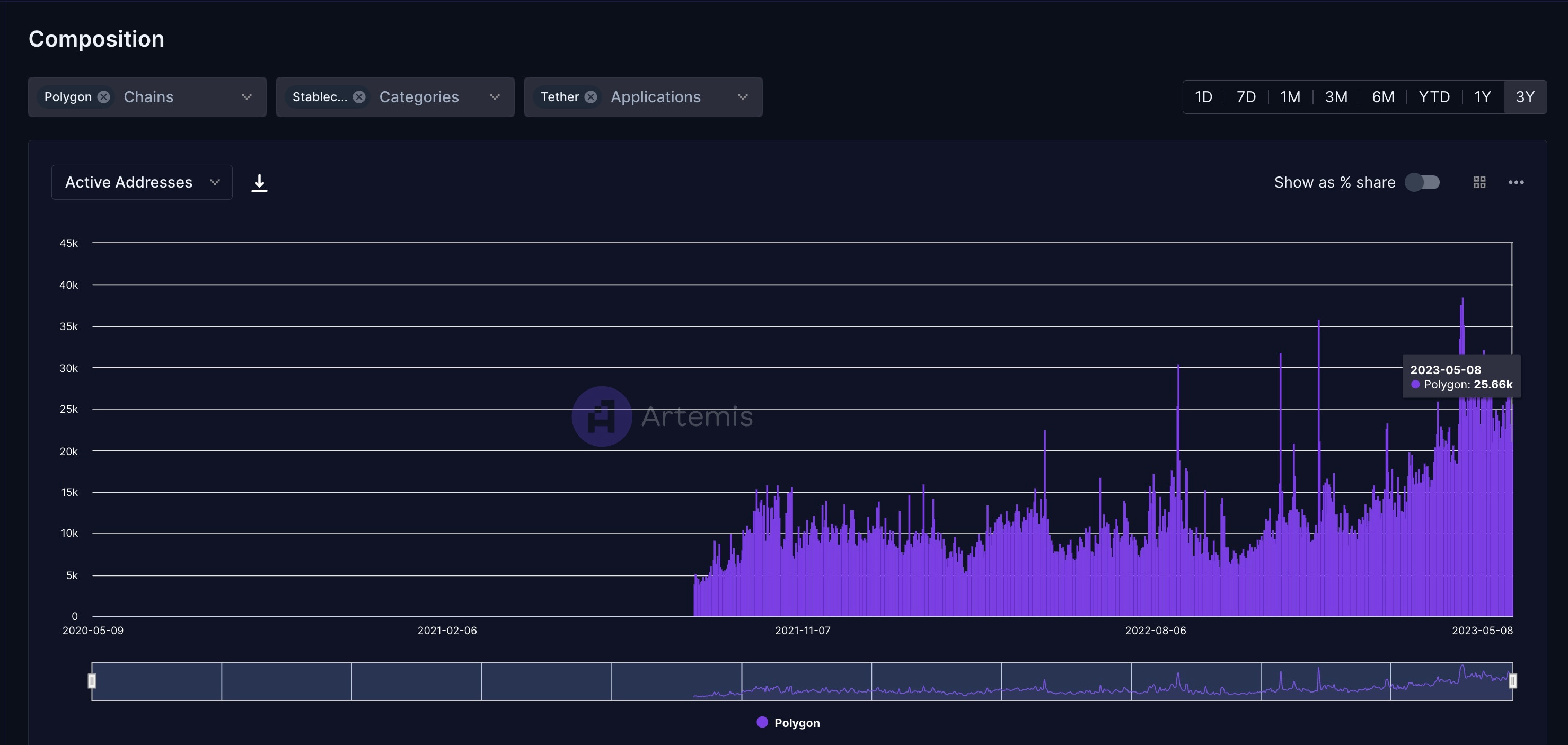1568x745 pixels.
Task: Click the 25k y-axis label
Action: coord(69,409)
